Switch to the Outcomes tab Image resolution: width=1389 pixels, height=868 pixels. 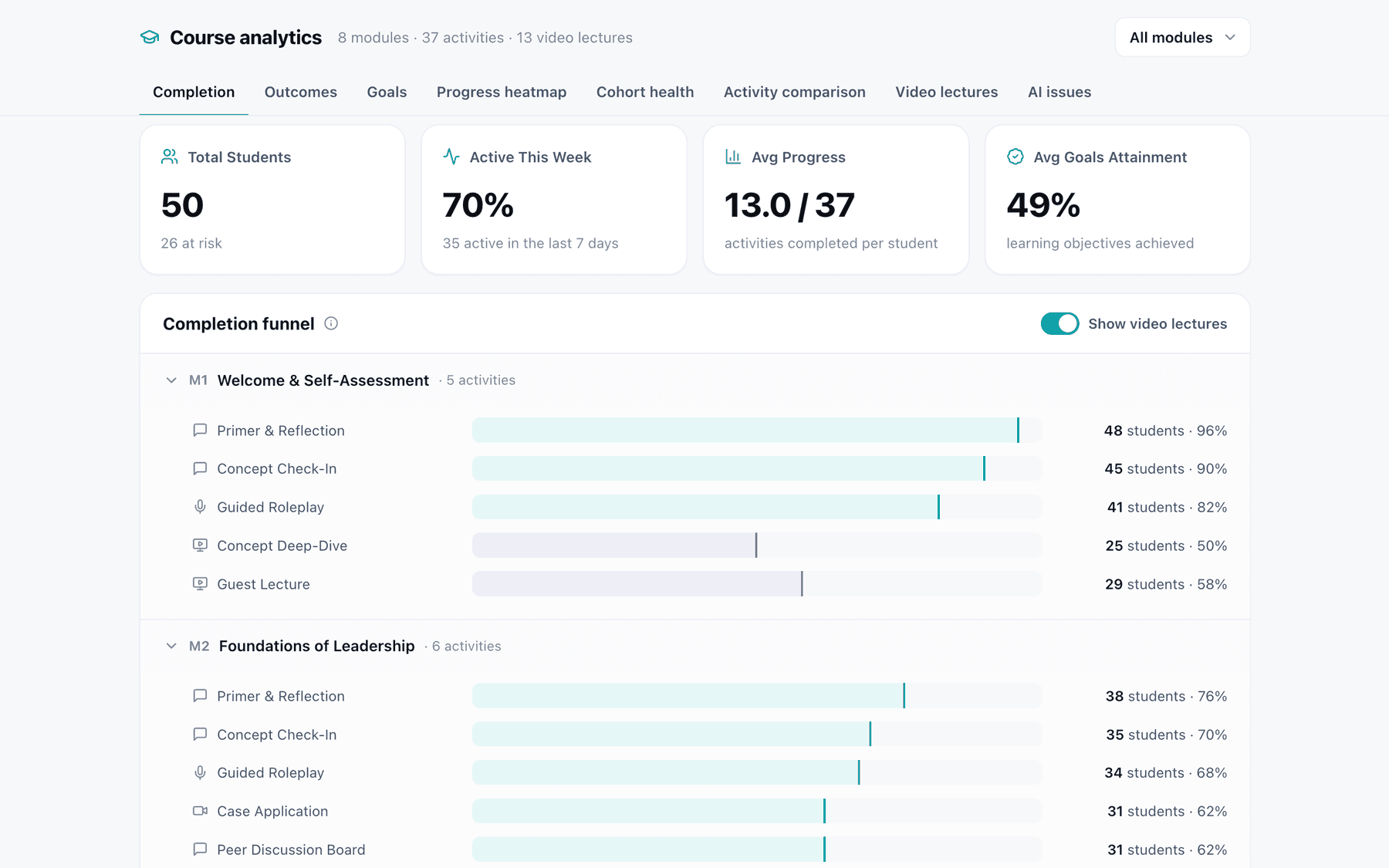[301, 92]
